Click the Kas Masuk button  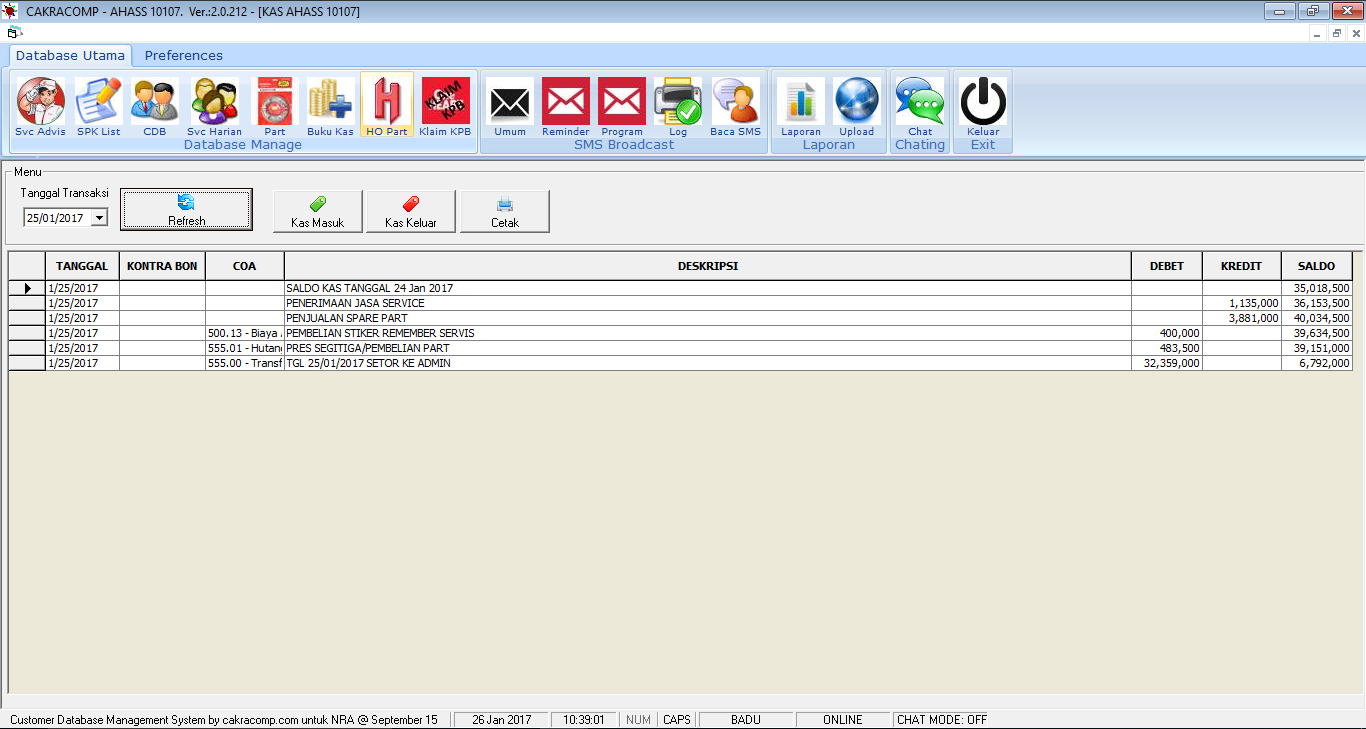318,211
